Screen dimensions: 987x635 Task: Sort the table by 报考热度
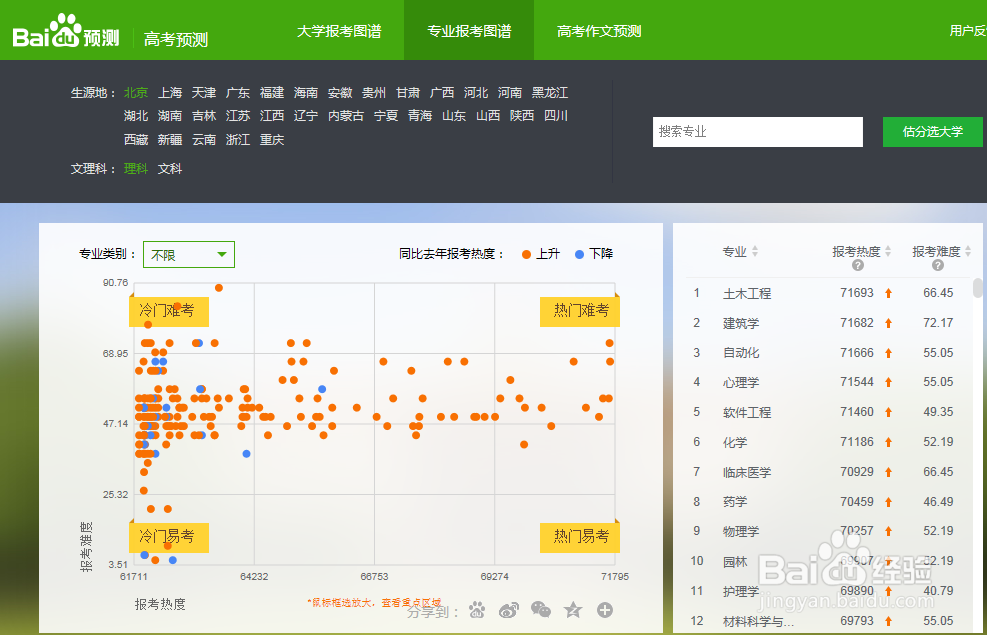coord(888,251)
